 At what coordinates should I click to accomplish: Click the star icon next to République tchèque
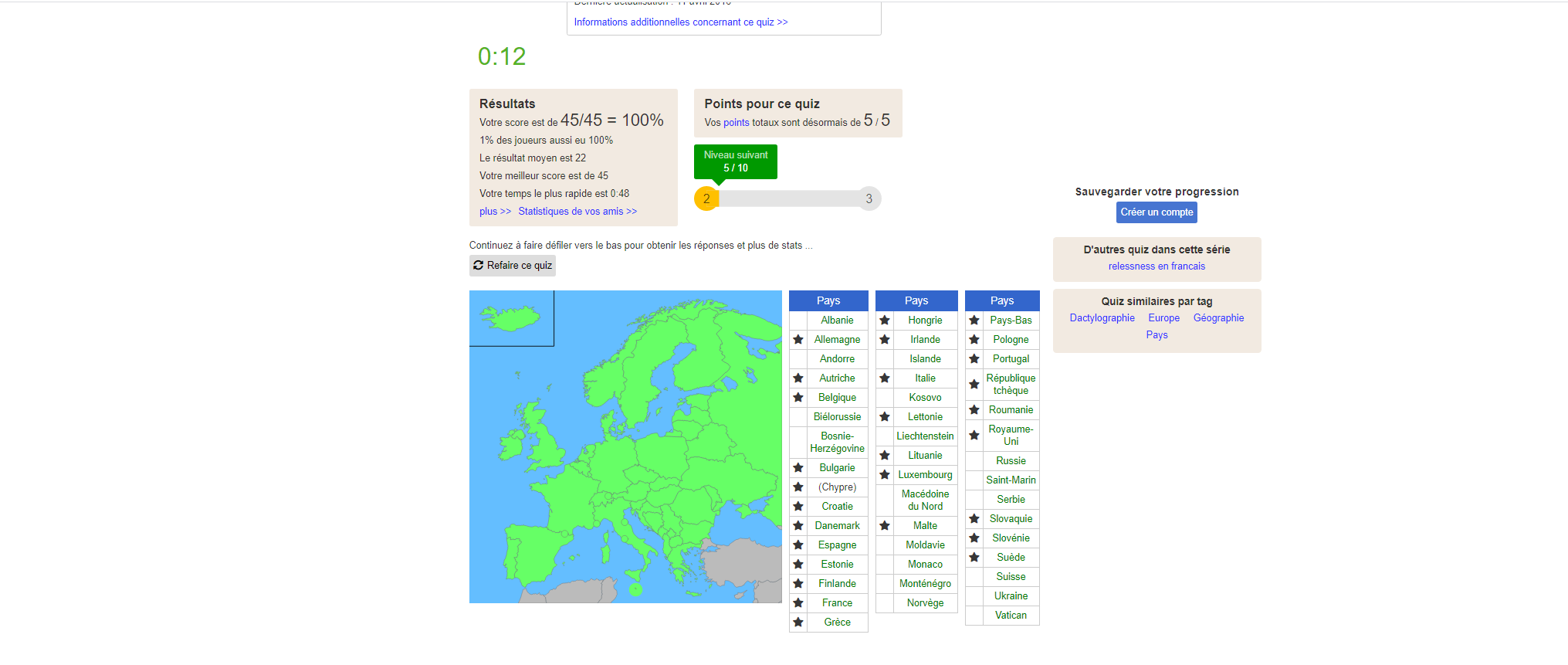click(x=974, y=384)
